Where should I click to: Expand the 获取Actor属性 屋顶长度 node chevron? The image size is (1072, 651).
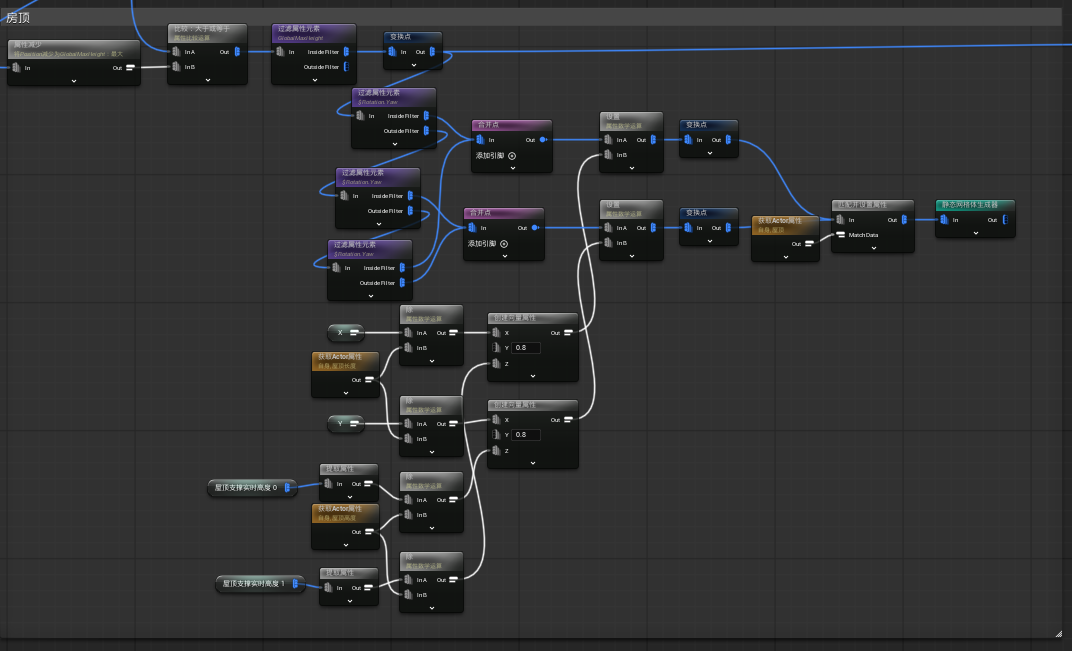(x=345, y=393)
